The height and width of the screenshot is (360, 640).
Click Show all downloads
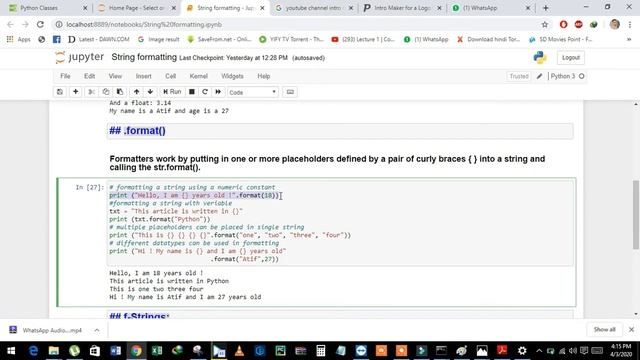[x=604, y=329]
